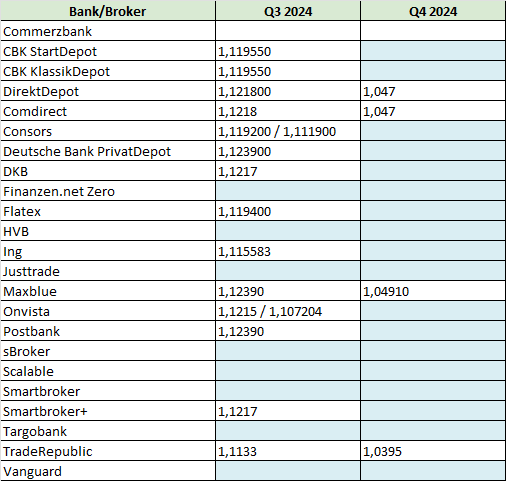506x481 pixels.
Task: Select the Q4 2024 column header
Action: tap(433, 11)
